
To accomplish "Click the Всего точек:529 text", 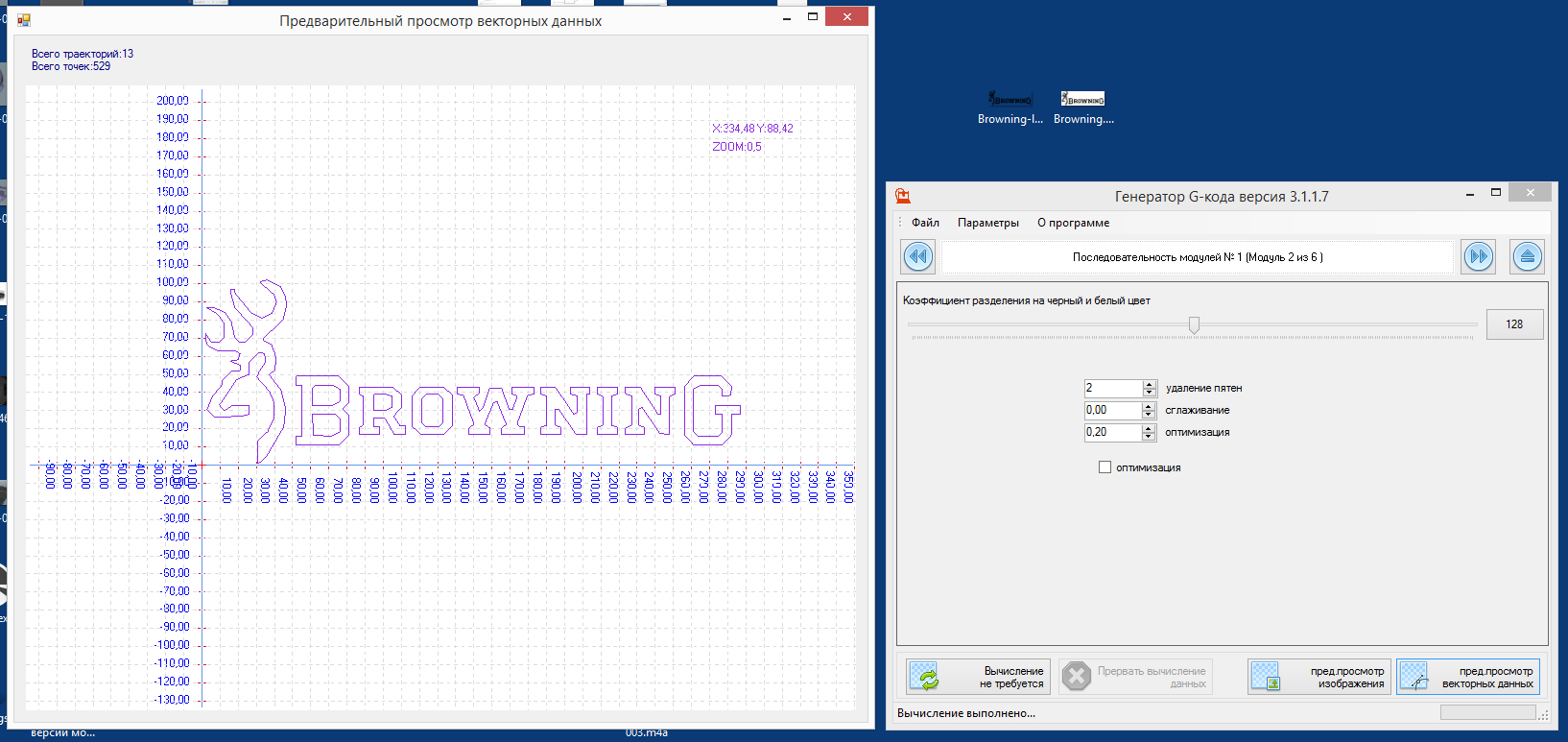I will click(71, 66).
